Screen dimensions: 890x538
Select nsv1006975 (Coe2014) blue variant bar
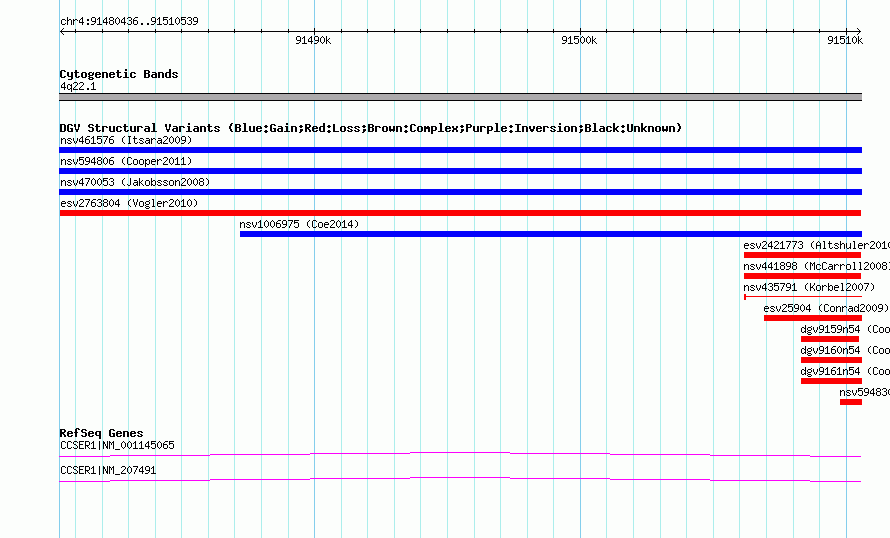(x=551, y=234)
